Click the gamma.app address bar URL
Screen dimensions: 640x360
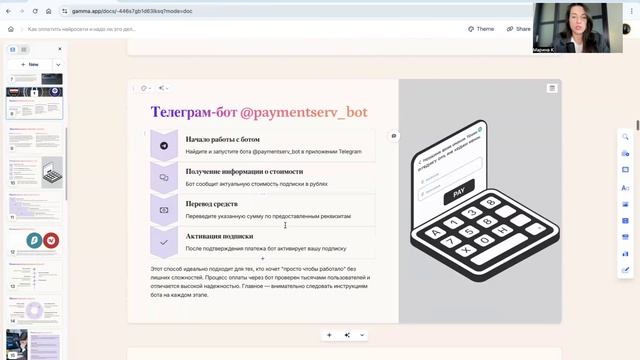(132, 11)
